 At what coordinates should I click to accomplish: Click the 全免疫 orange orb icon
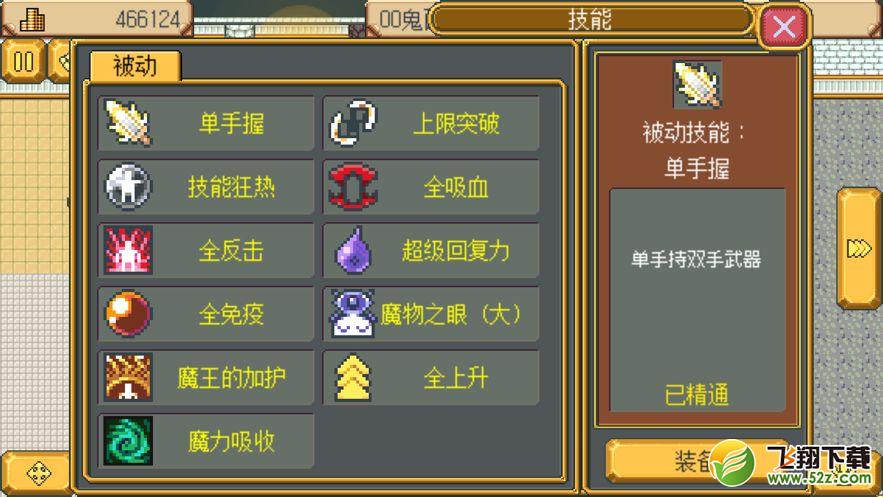128,314
